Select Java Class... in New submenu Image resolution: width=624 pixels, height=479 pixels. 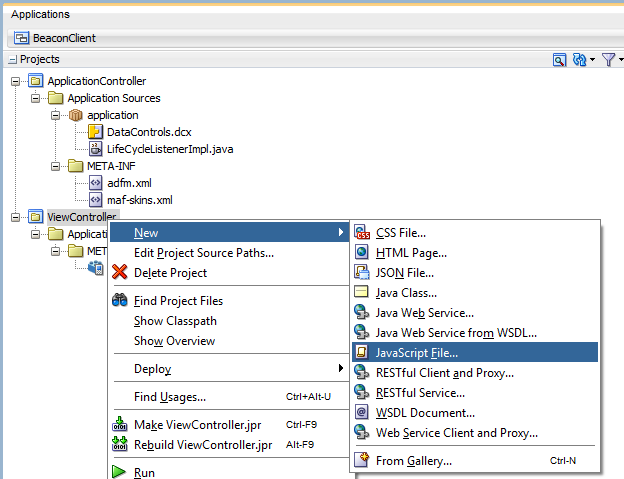[475, 293]
